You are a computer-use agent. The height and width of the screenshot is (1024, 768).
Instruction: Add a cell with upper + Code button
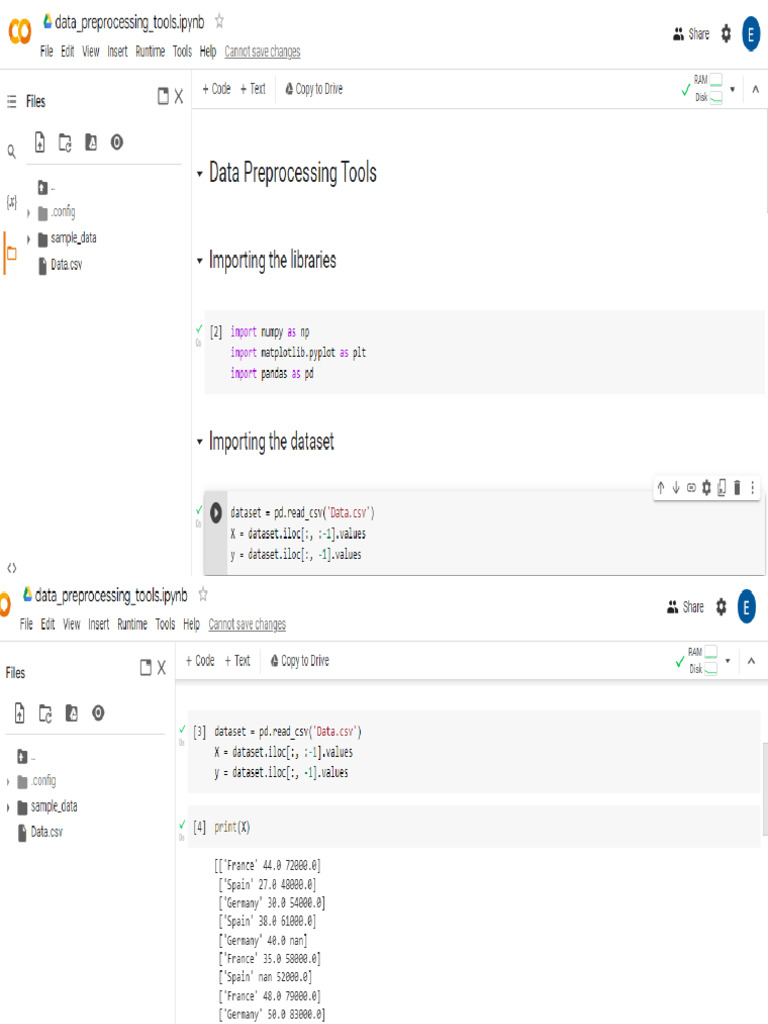pyautogui.click(x=216, y=89)
